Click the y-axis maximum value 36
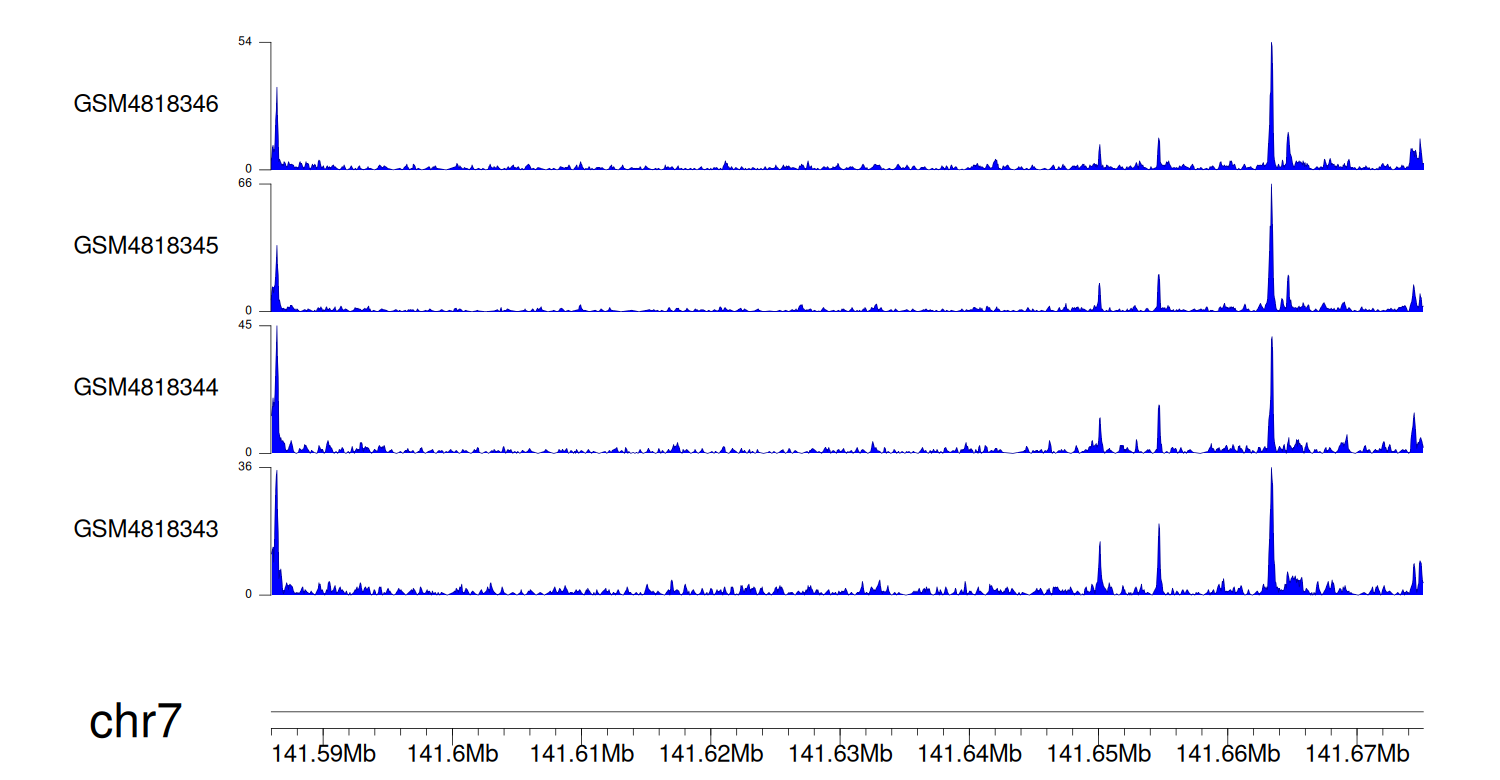 point(244,466)
